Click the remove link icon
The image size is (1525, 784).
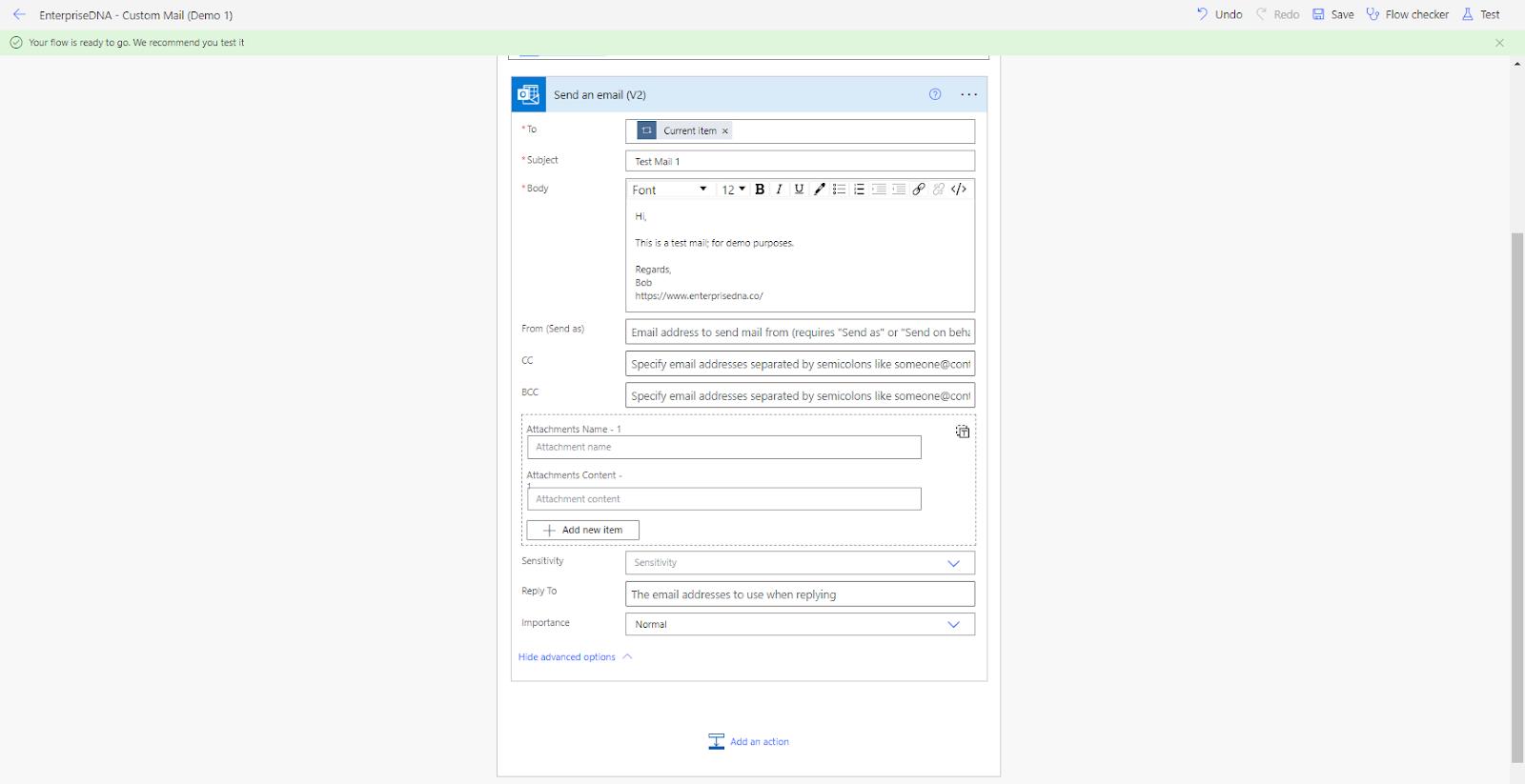coord(939,190)
